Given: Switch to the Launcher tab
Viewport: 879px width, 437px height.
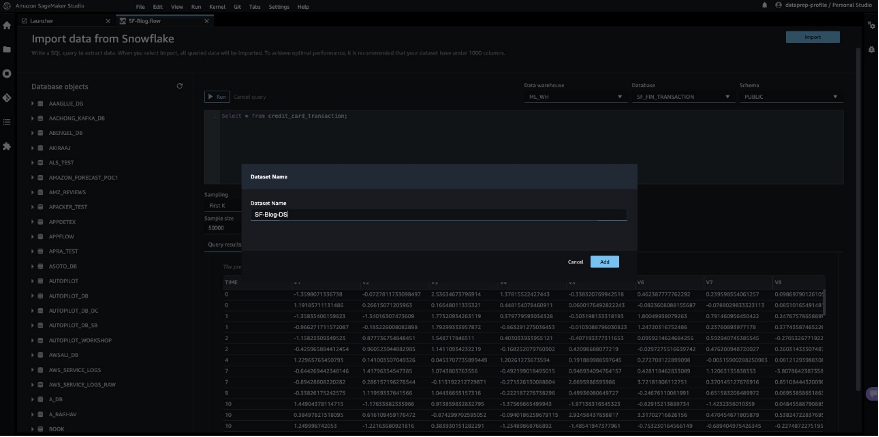Looking at the screenshot, I should pyautogui.click(x=66, y=21).
